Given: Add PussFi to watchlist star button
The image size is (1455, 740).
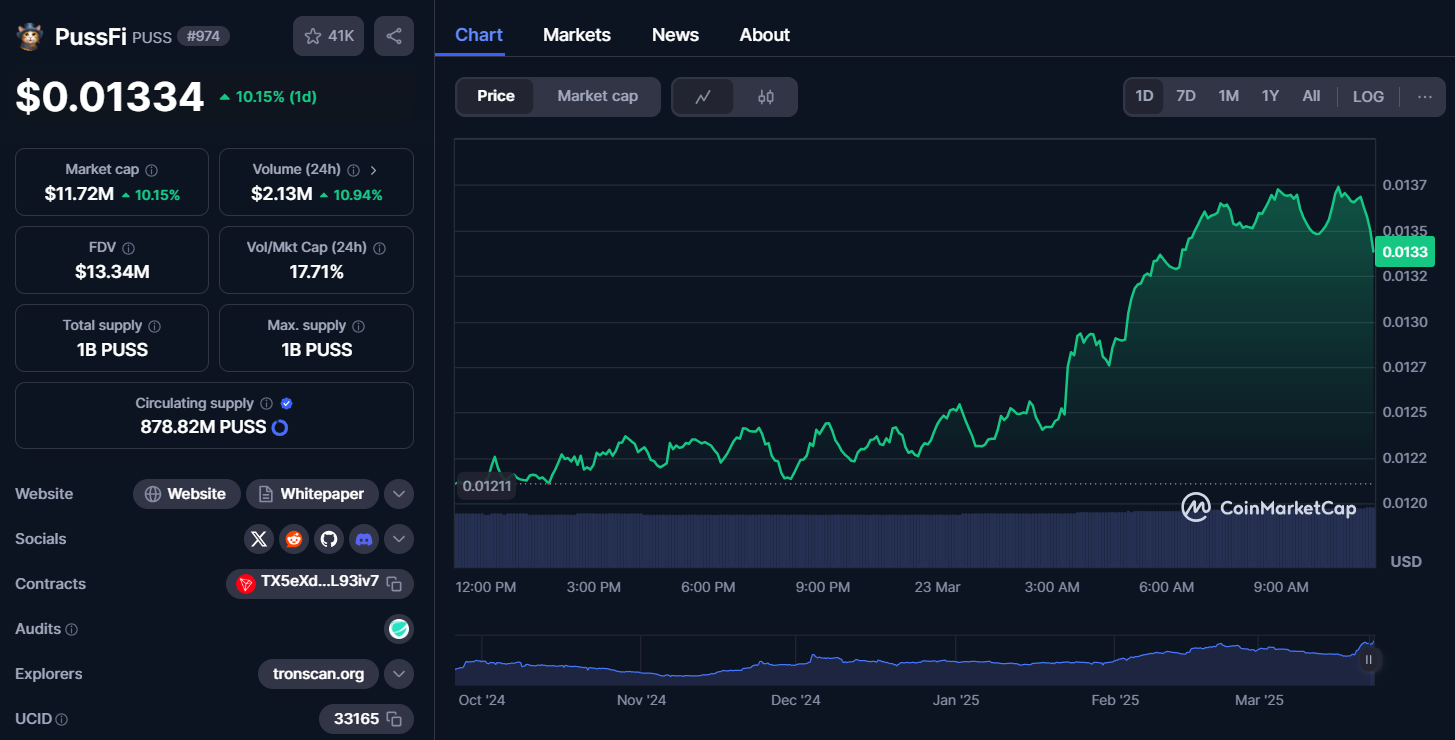Looking at the screenshot, I should click(328, 36).
